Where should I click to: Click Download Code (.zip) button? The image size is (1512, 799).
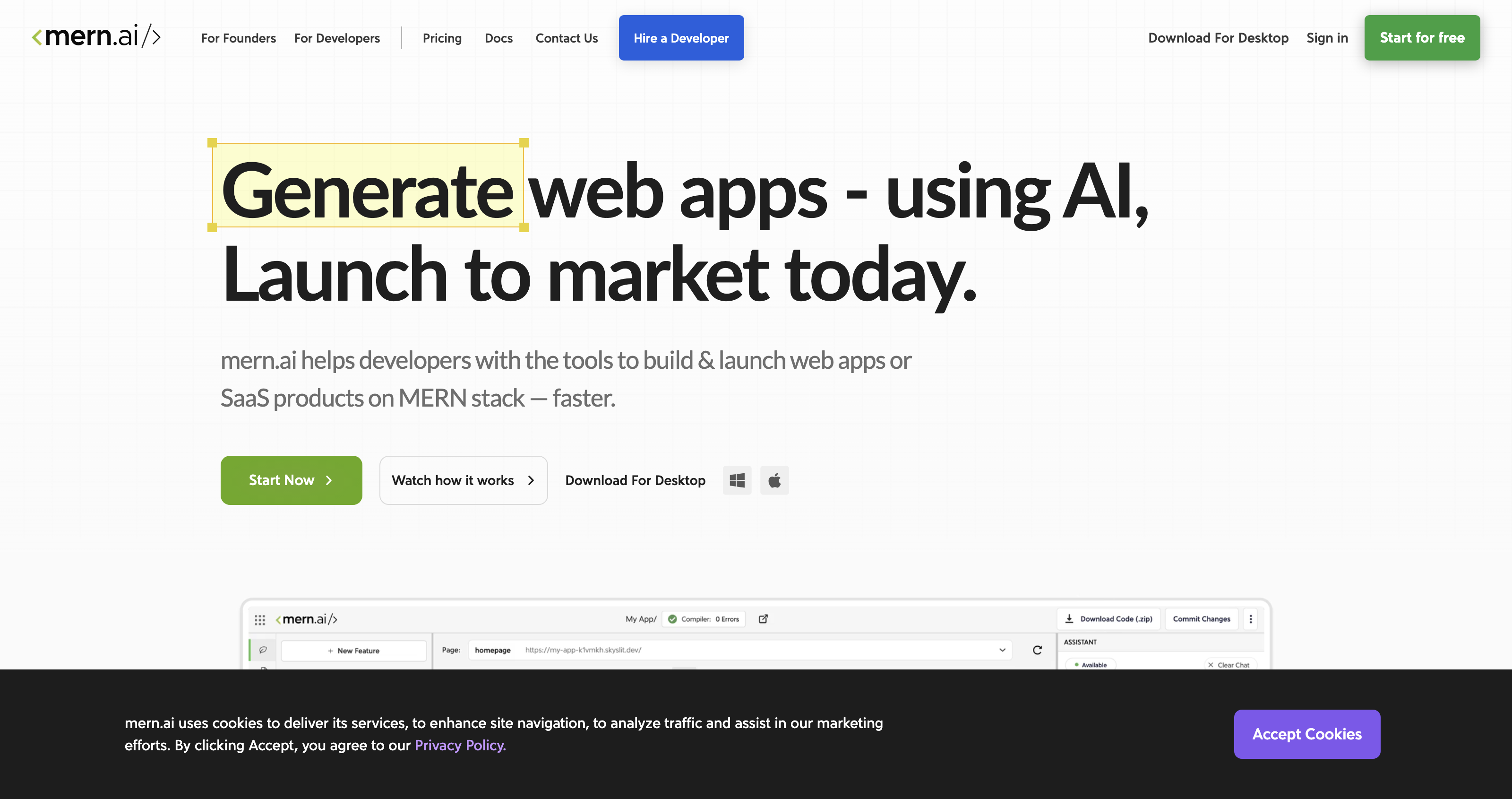tap(1109, 619)
